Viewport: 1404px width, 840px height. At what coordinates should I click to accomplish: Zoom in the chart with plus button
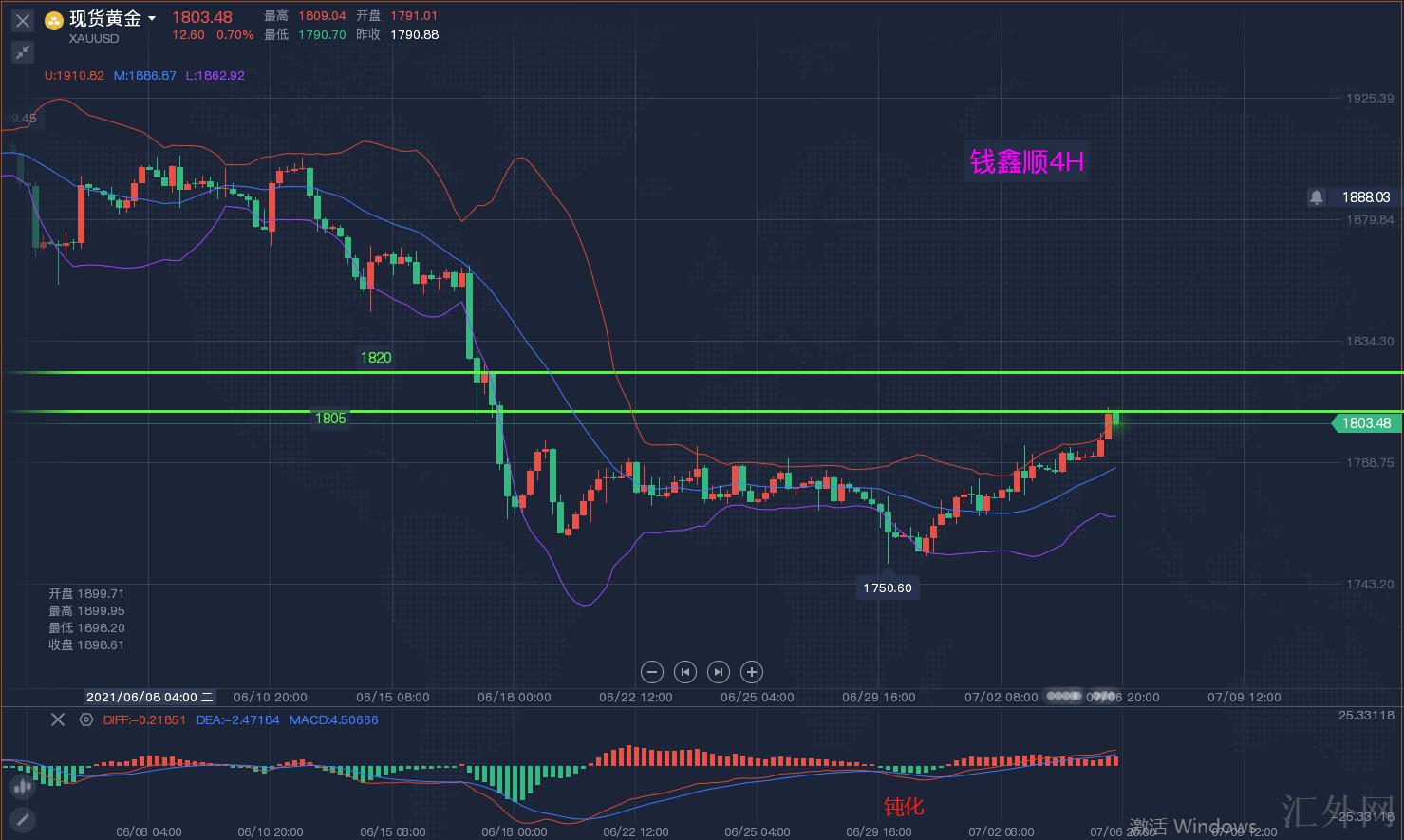coord(751,672)
